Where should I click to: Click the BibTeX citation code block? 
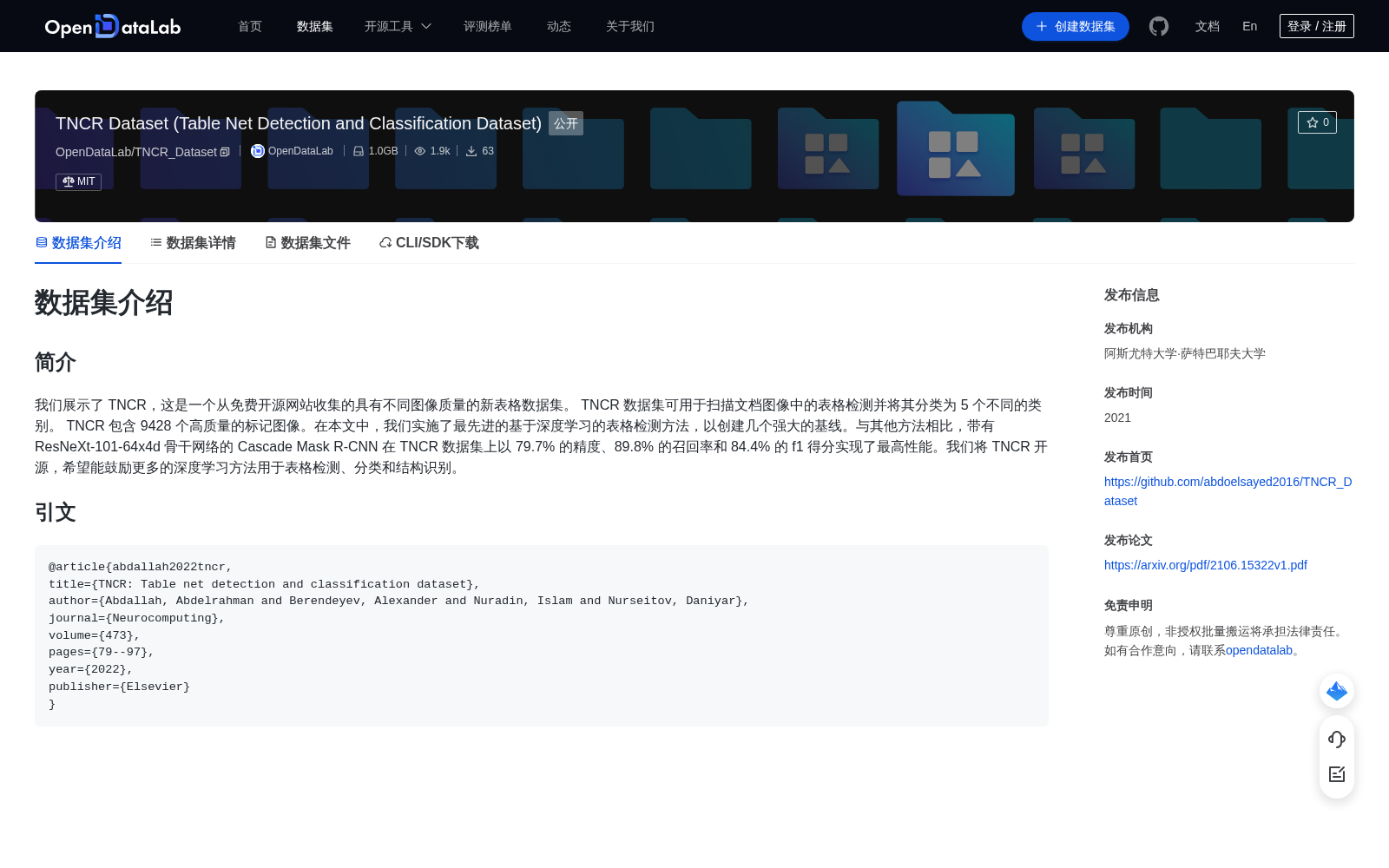pos(542,635)
